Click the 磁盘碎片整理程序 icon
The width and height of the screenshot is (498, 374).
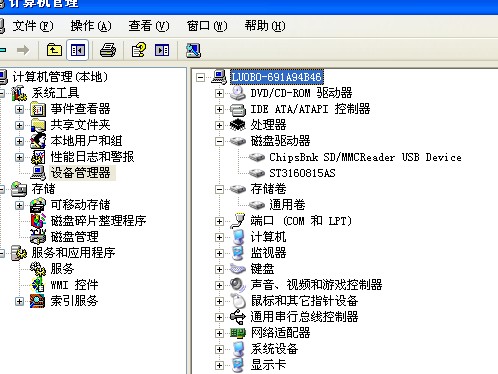(x=38, y=221)
